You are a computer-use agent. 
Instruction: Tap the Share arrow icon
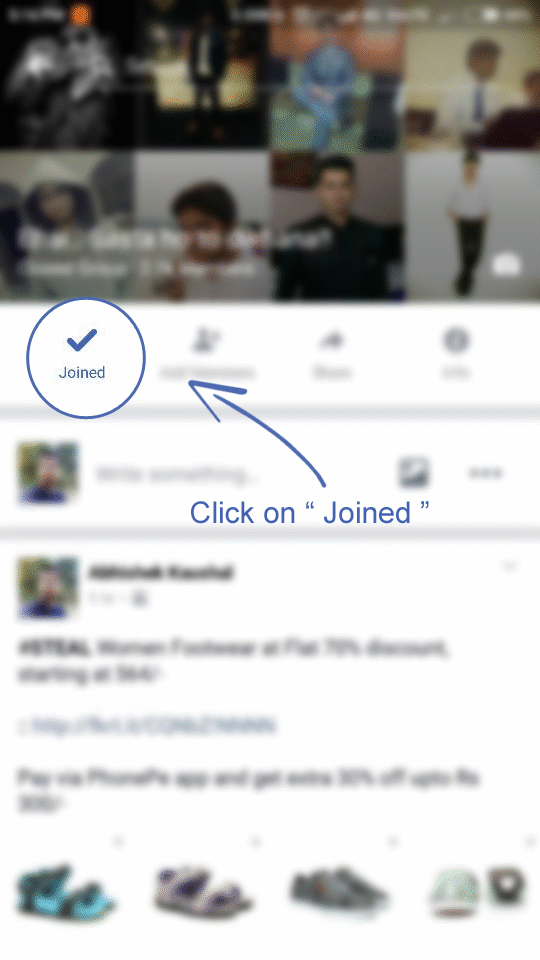tap(332, 355)
